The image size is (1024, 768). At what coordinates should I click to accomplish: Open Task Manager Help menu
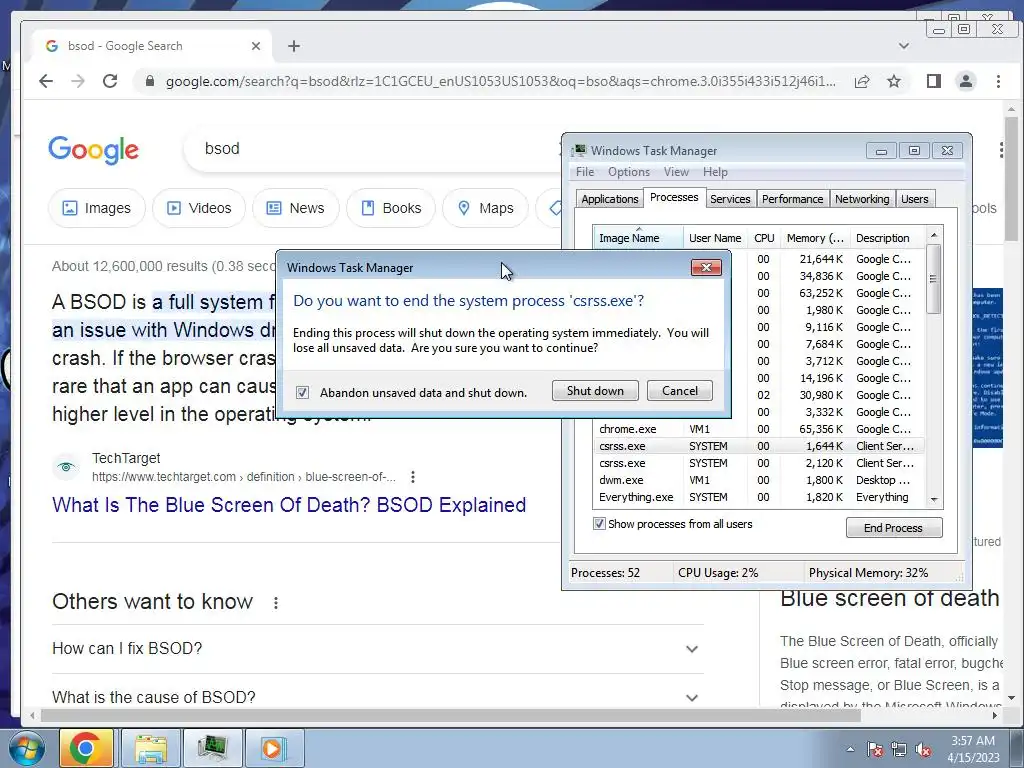715,172
